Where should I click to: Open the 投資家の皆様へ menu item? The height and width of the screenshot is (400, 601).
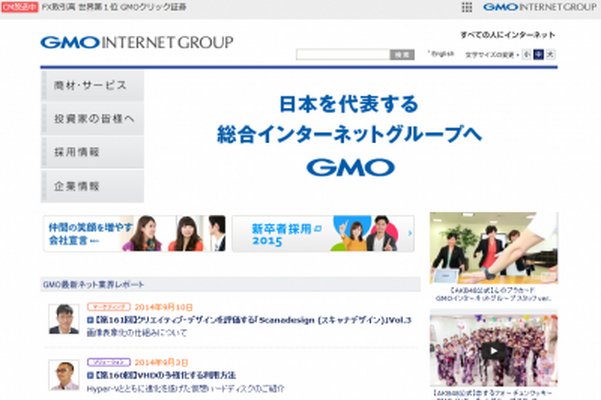tap(92, 119)
